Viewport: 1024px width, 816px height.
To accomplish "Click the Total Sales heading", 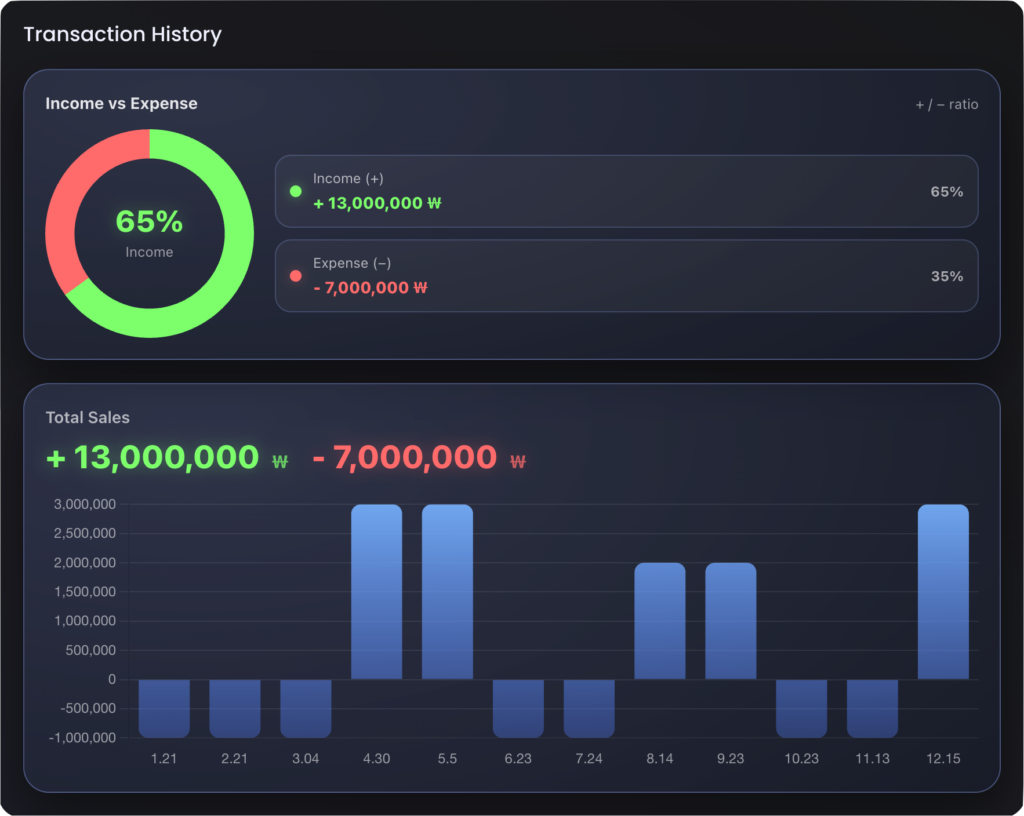I will click(x=88, y=418).
